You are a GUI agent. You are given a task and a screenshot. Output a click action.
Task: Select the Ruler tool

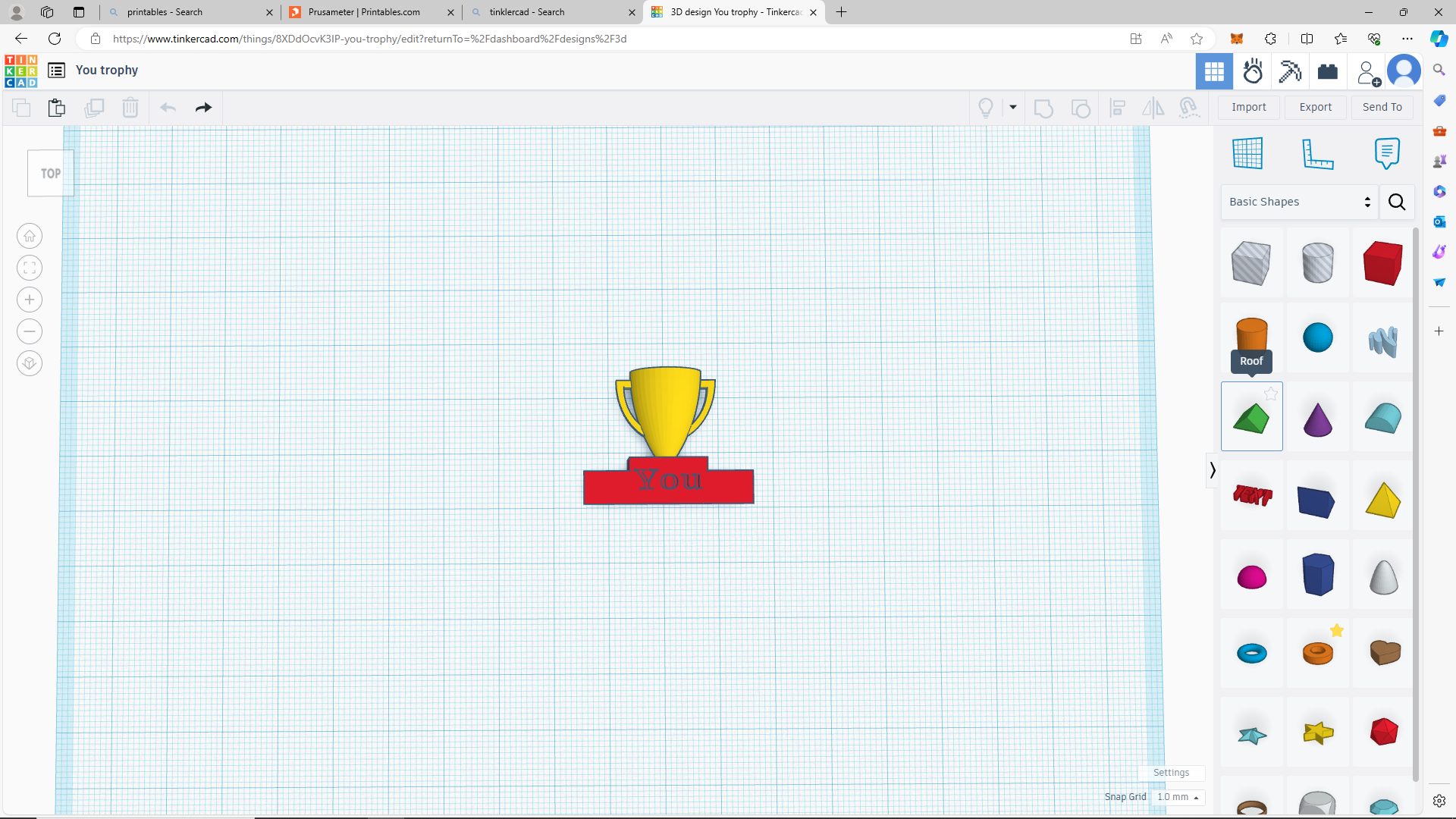coord(1317,154)
